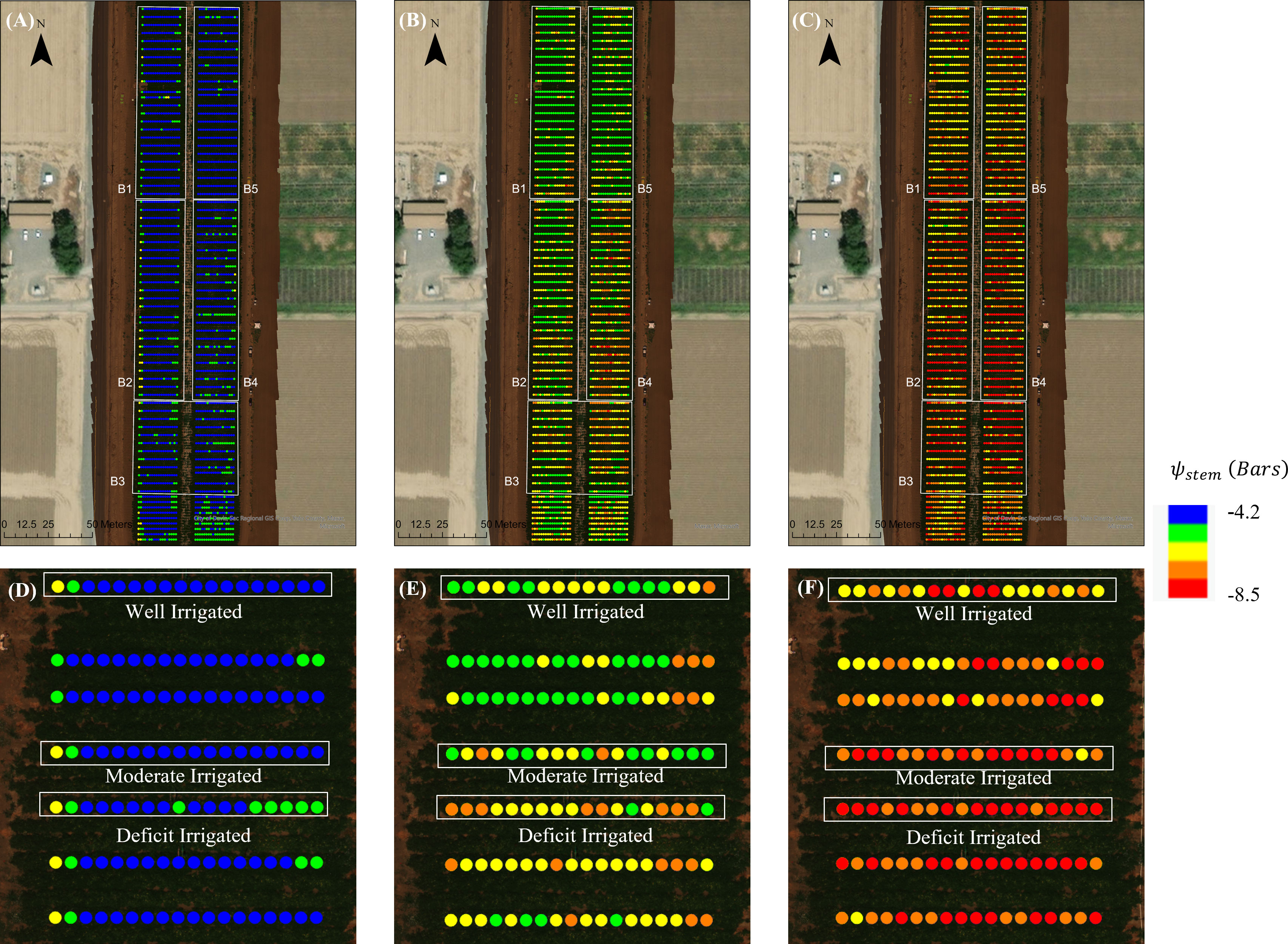The width and height of the screenshot is (1288, 944).
Task: Click block label B3 in panel B
Action: (512, 481)
